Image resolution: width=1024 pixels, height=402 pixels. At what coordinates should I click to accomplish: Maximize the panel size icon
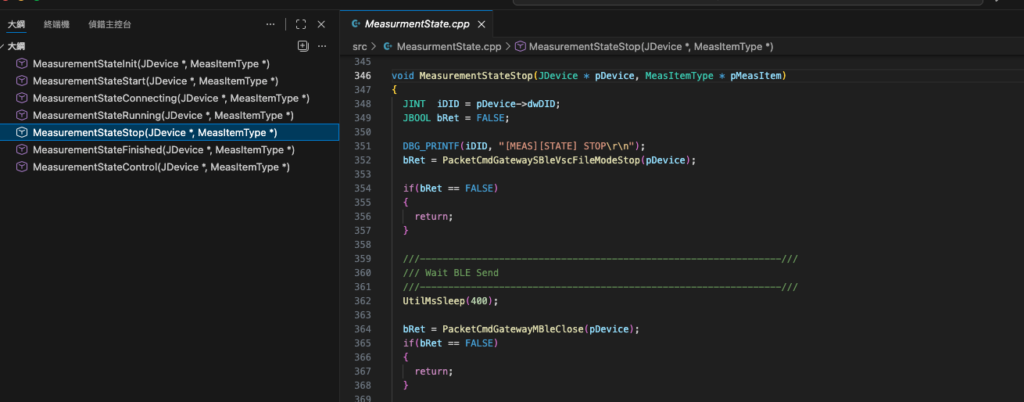point(300,24)
